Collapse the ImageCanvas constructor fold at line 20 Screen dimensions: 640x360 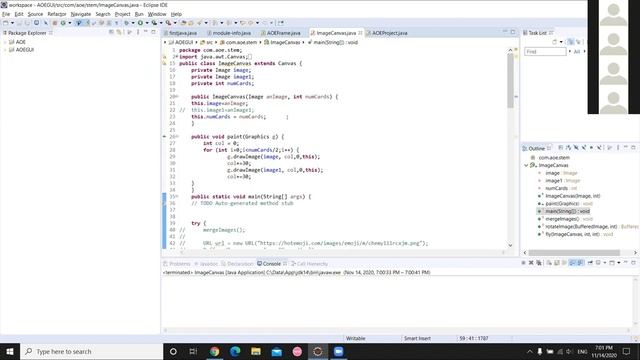pos(177,96)
